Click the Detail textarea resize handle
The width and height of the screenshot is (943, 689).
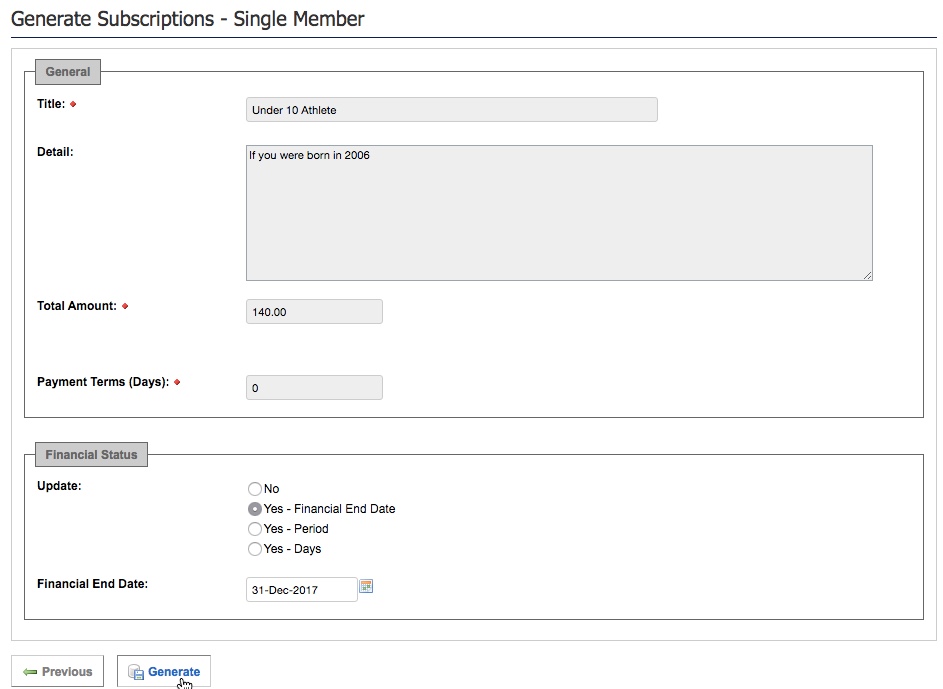[x=867, y=275]
